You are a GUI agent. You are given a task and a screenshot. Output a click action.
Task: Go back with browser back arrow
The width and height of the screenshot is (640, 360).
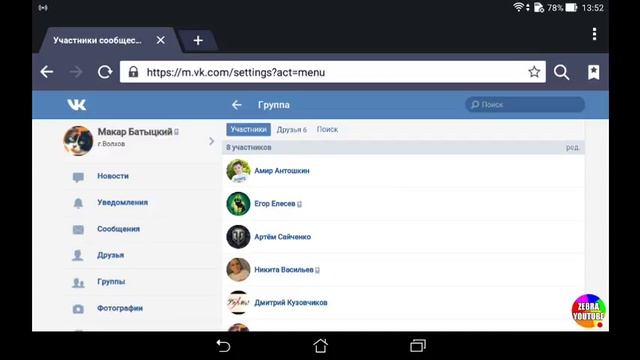click(47, 72)
